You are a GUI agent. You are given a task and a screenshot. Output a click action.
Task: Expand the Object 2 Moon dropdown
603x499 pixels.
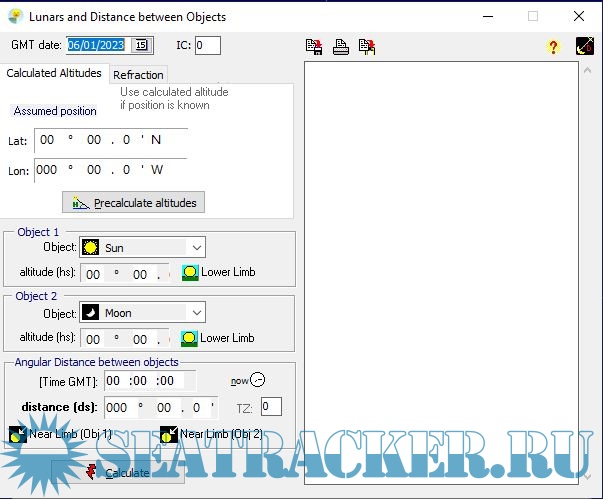click(x=196, y=312)
